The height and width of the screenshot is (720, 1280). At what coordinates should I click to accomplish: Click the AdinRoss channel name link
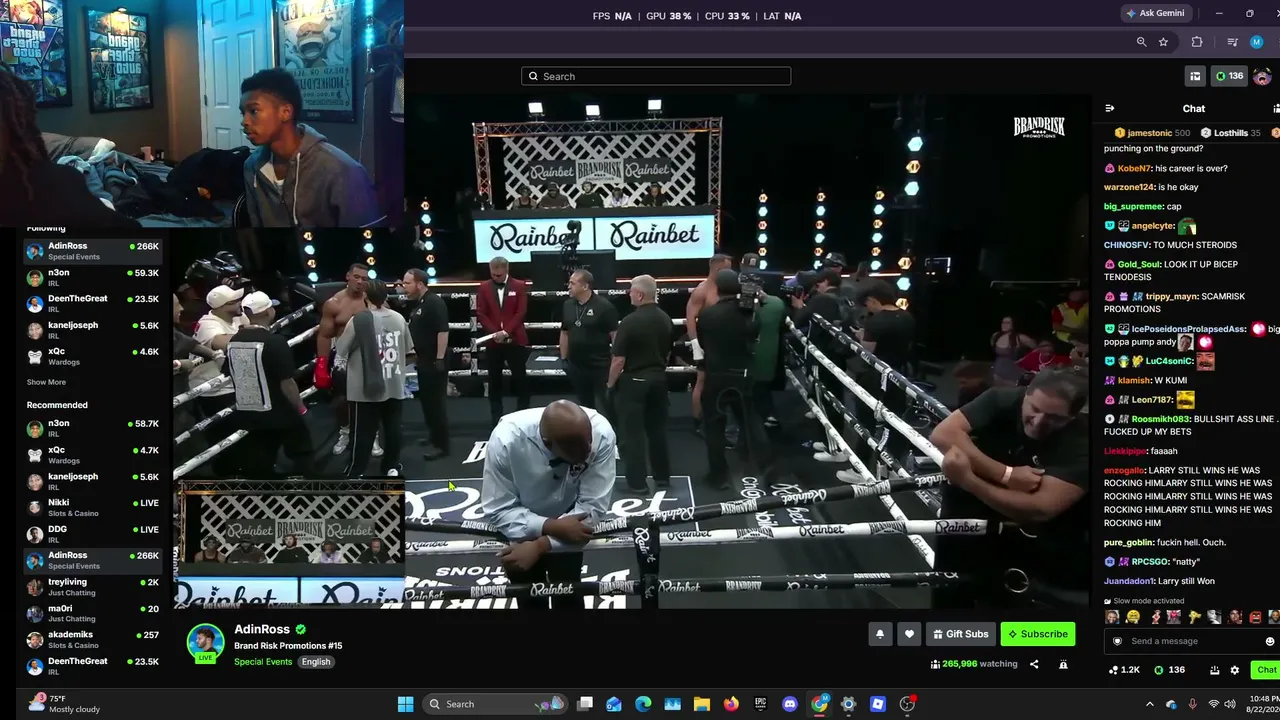pyautogui.click(x=262, y=629)
